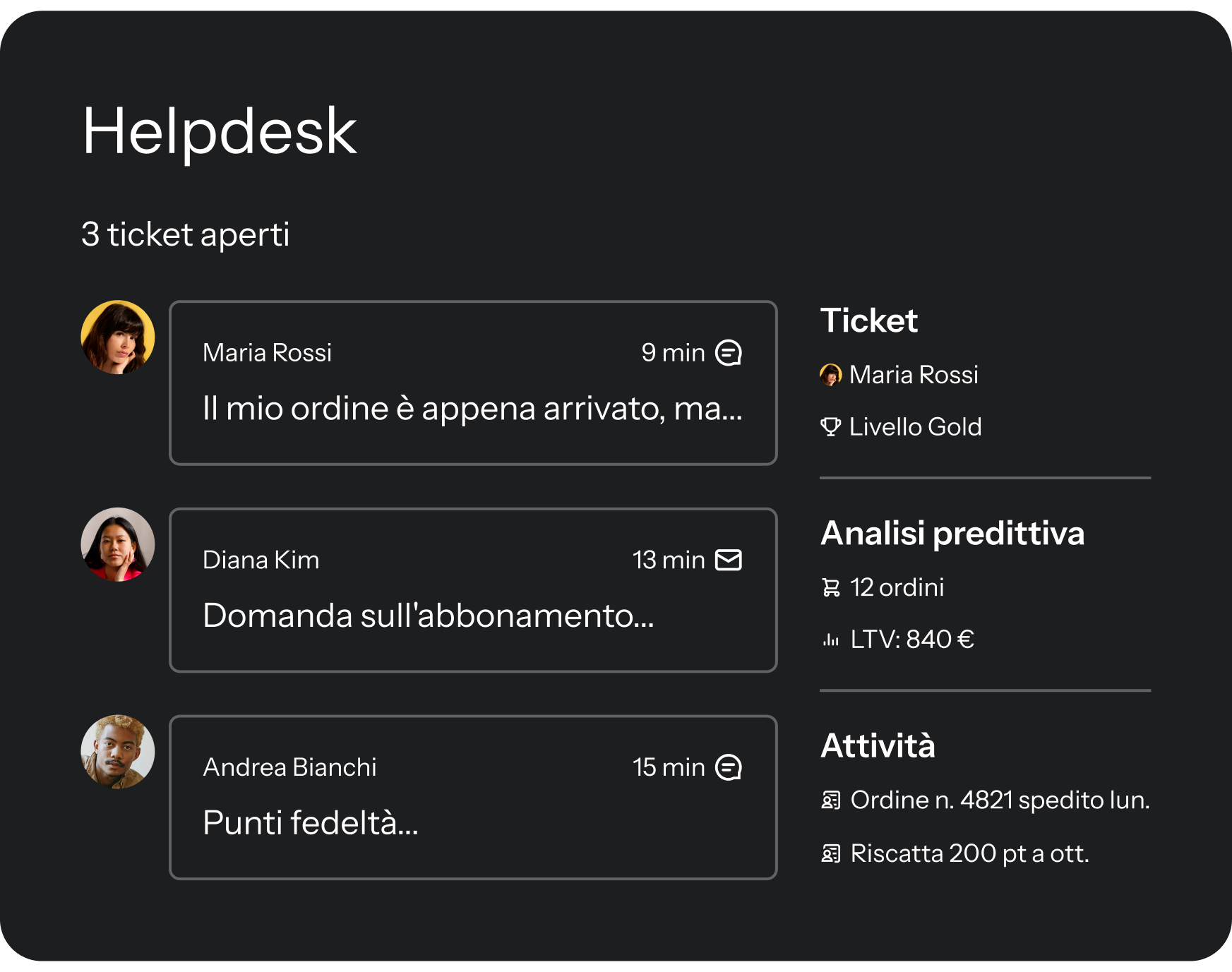
Task: Open Andrea Bianchi's profile photo
Action: tap(118, 752)
